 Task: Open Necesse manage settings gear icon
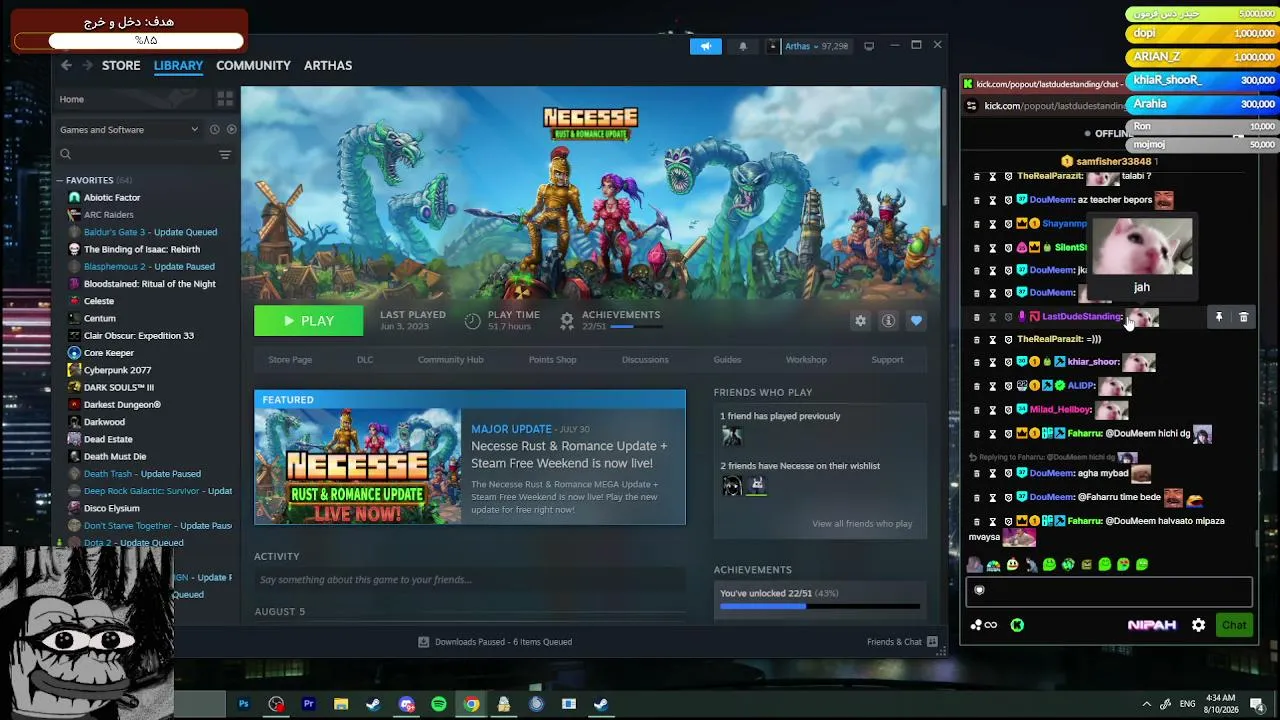(x=860, y=321)
